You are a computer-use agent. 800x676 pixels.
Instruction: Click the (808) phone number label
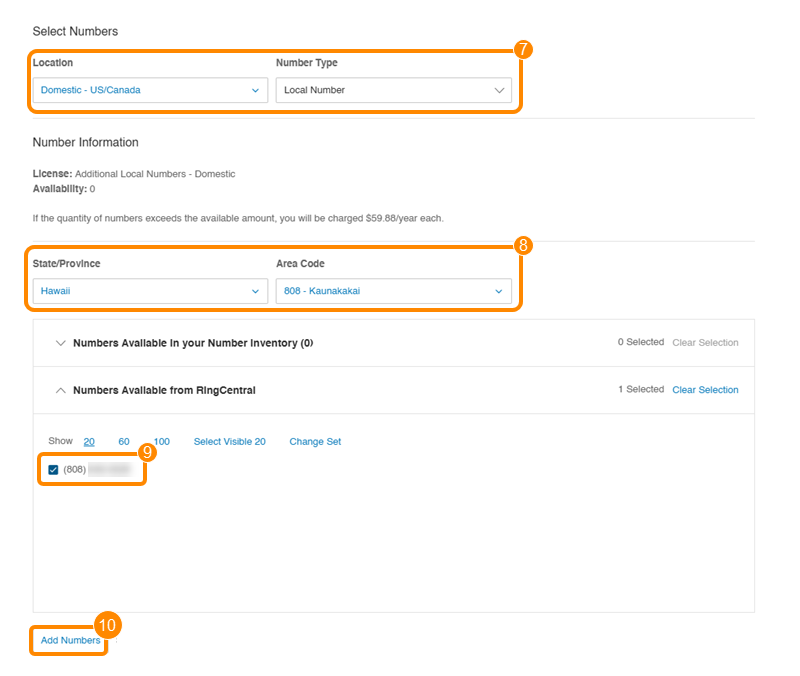click(x=97, y=469)
